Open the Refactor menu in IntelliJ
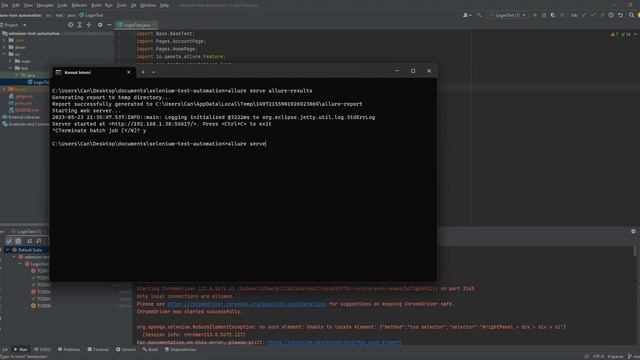Screen dimensions: 640x360 pyautogui.click(x=79, y=5)
